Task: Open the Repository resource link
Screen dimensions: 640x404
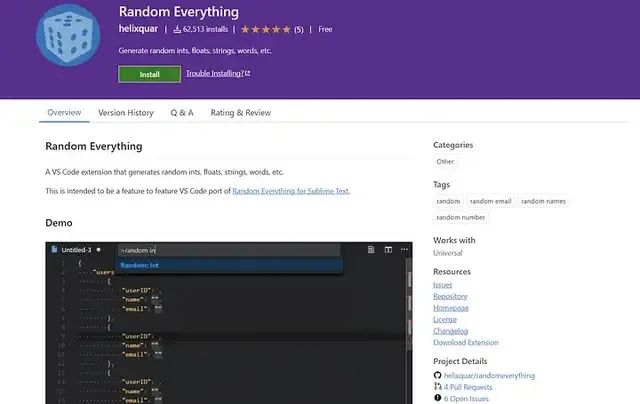Action: (x=450, y=296)
